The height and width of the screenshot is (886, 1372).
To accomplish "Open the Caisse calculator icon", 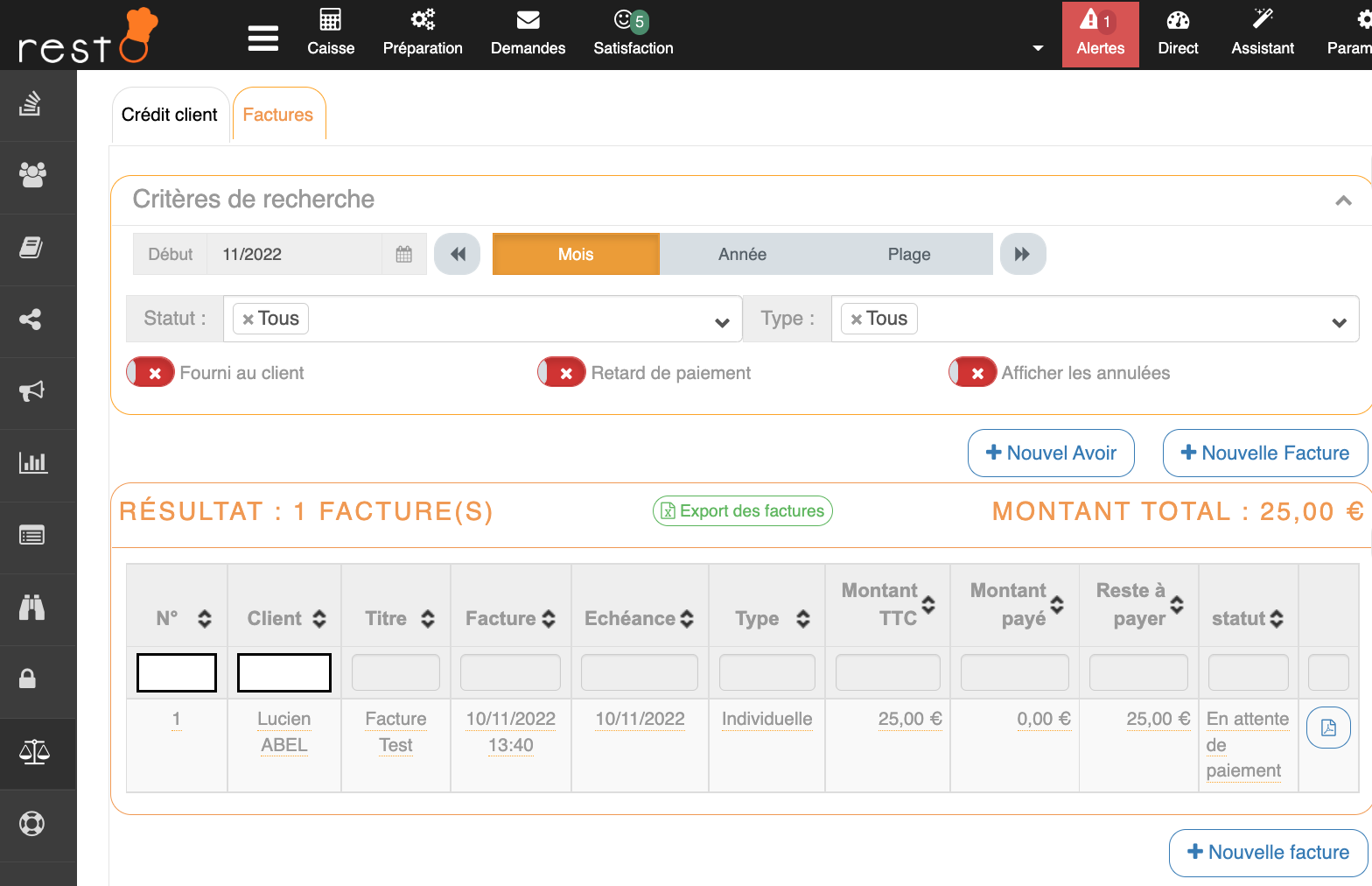I will [330, 20].
